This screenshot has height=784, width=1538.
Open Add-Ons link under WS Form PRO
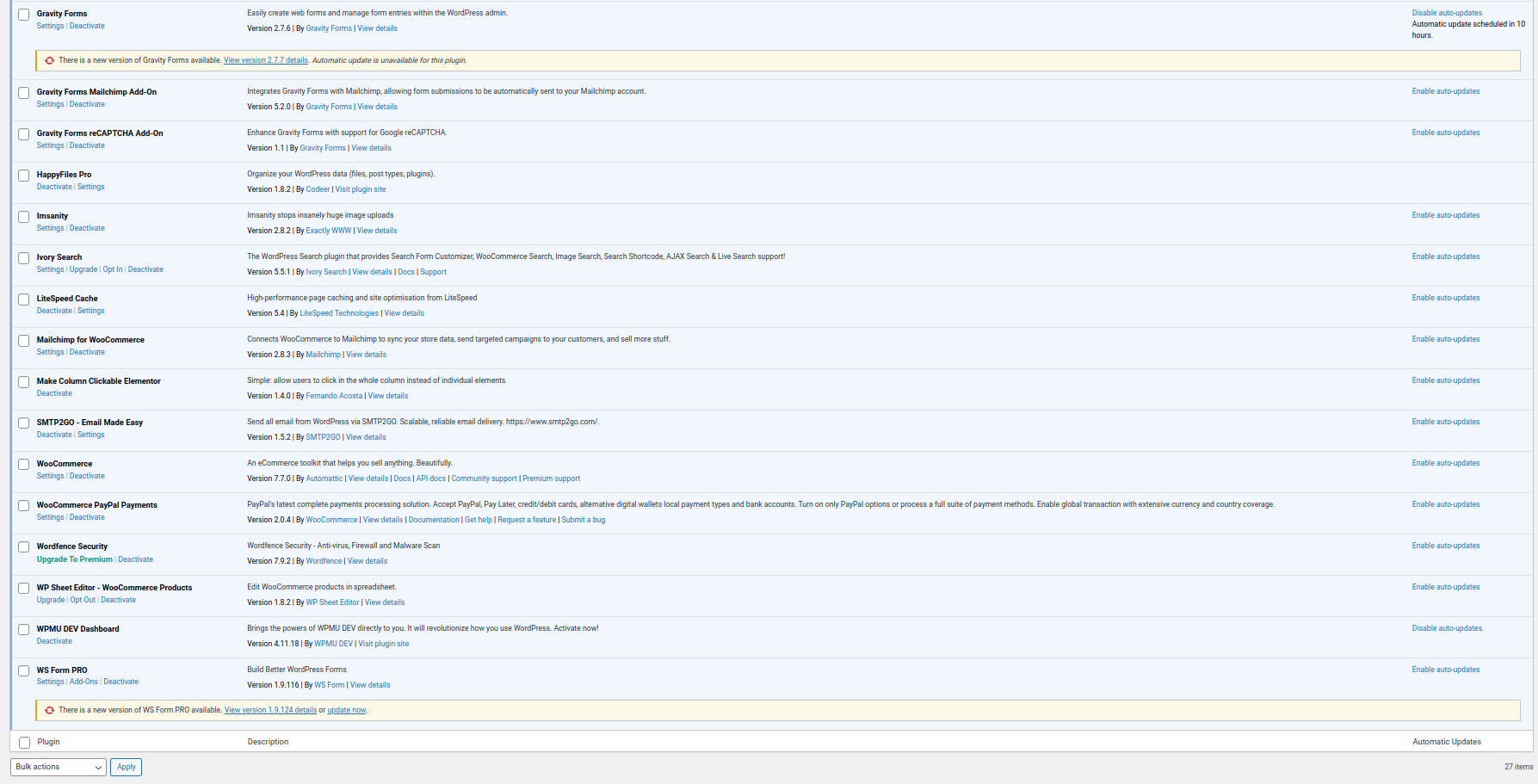[x=83, y=682]
